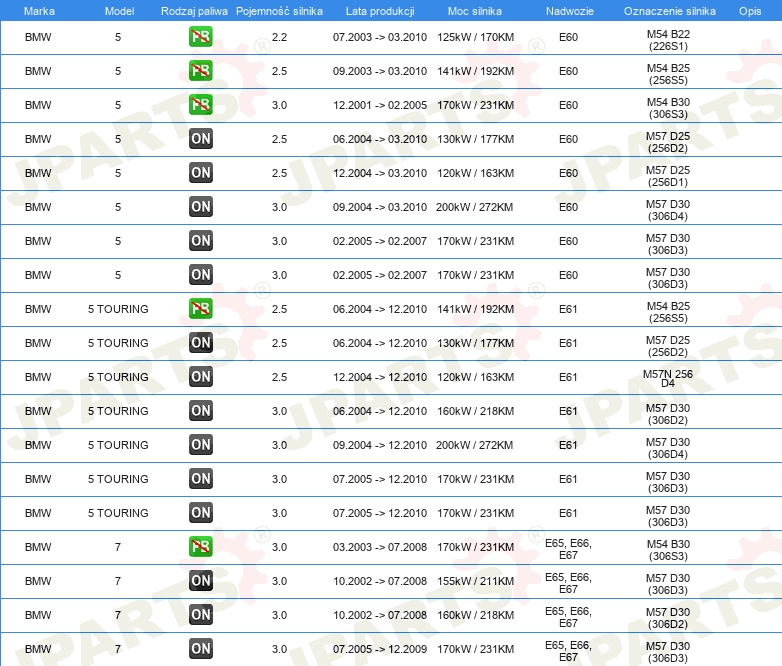Click the Nadwozie column header

pos(570,11)
